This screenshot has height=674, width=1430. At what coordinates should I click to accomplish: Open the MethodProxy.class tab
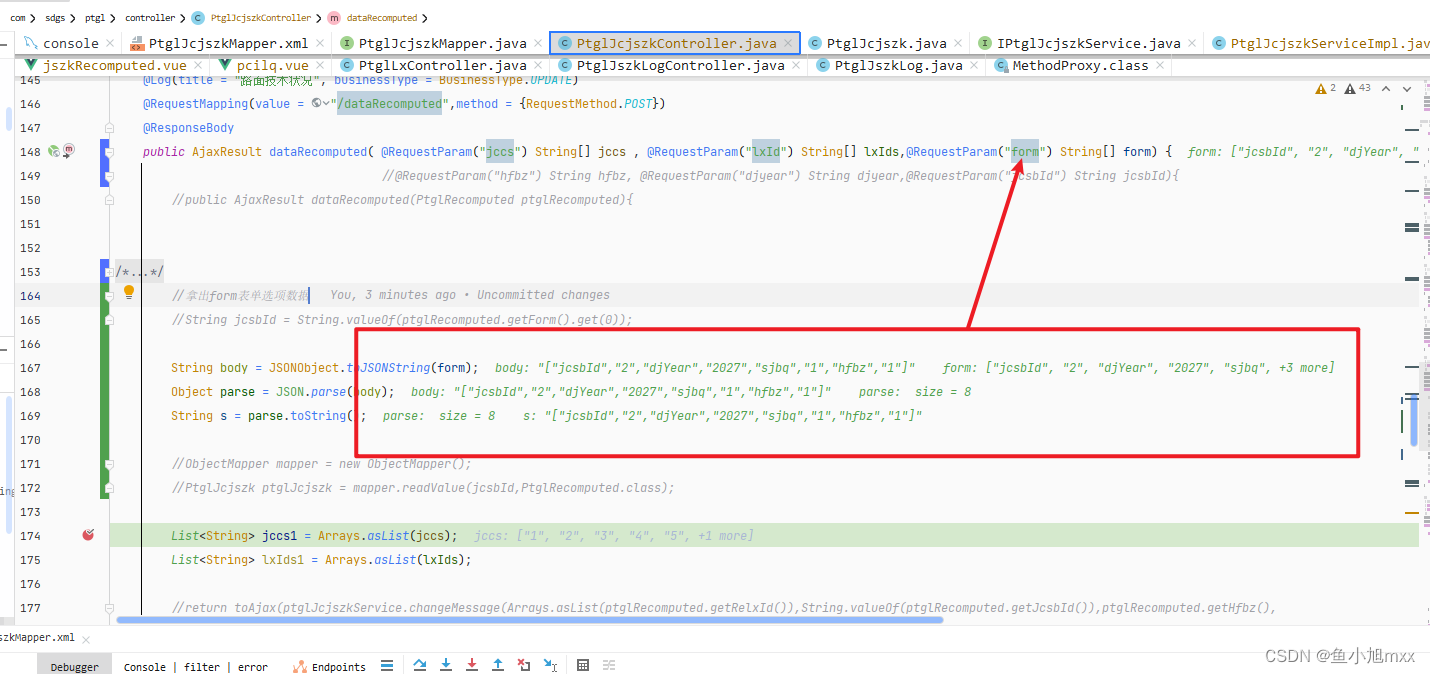(1080, 65)
